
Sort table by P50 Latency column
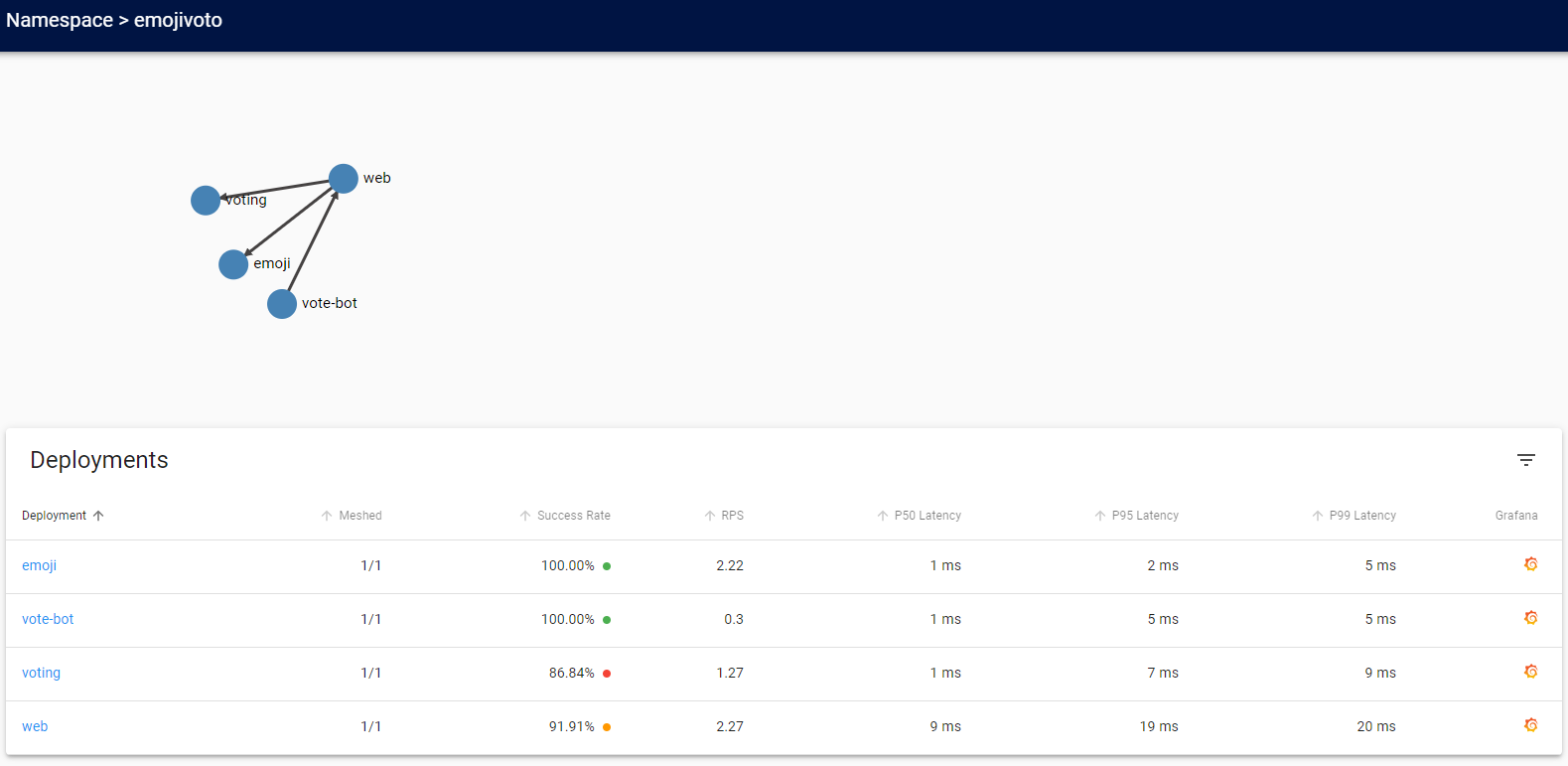point(919,516)
